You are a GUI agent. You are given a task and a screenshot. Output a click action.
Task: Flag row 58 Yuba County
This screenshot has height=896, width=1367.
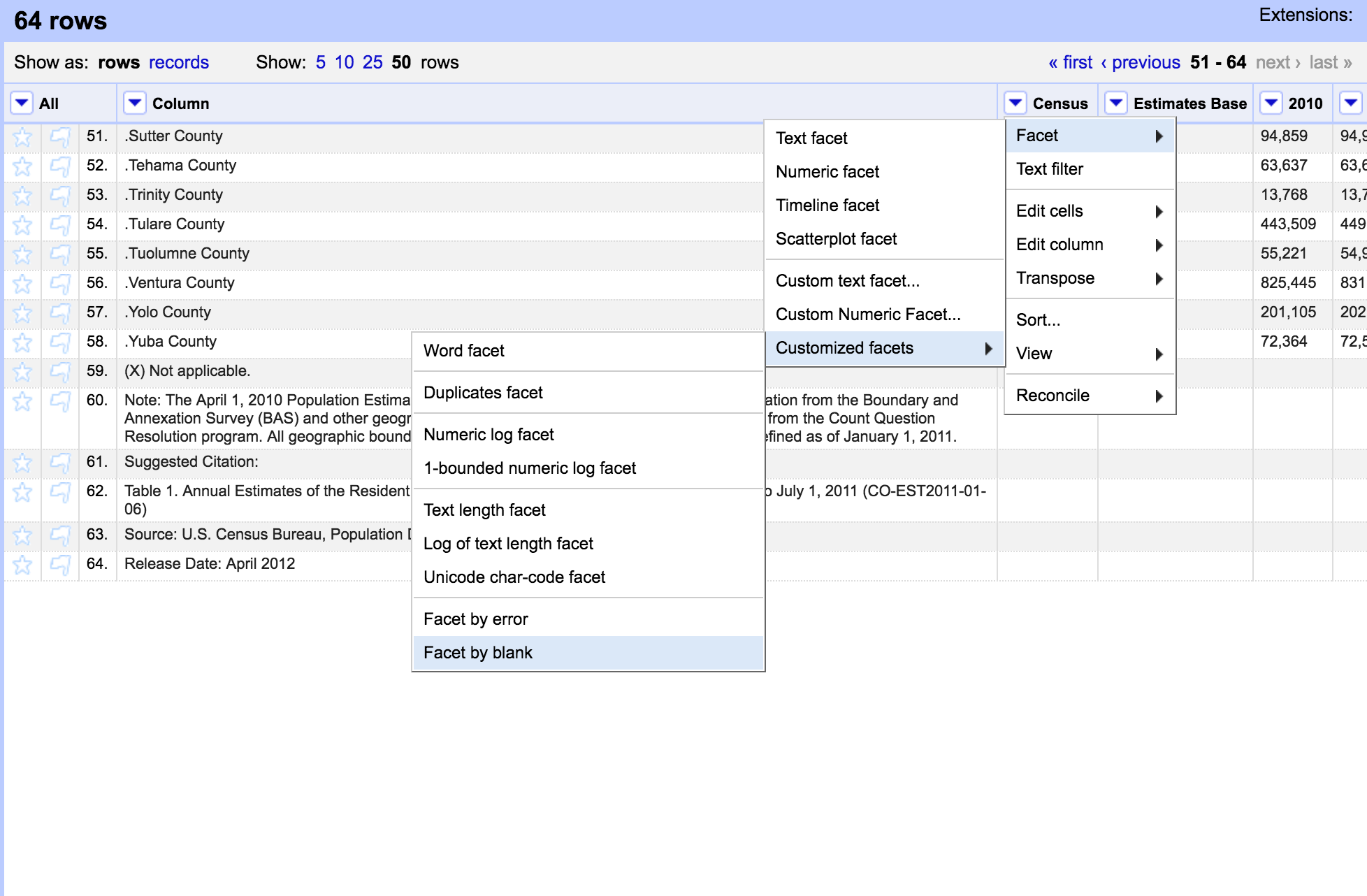tap(60, 342)
